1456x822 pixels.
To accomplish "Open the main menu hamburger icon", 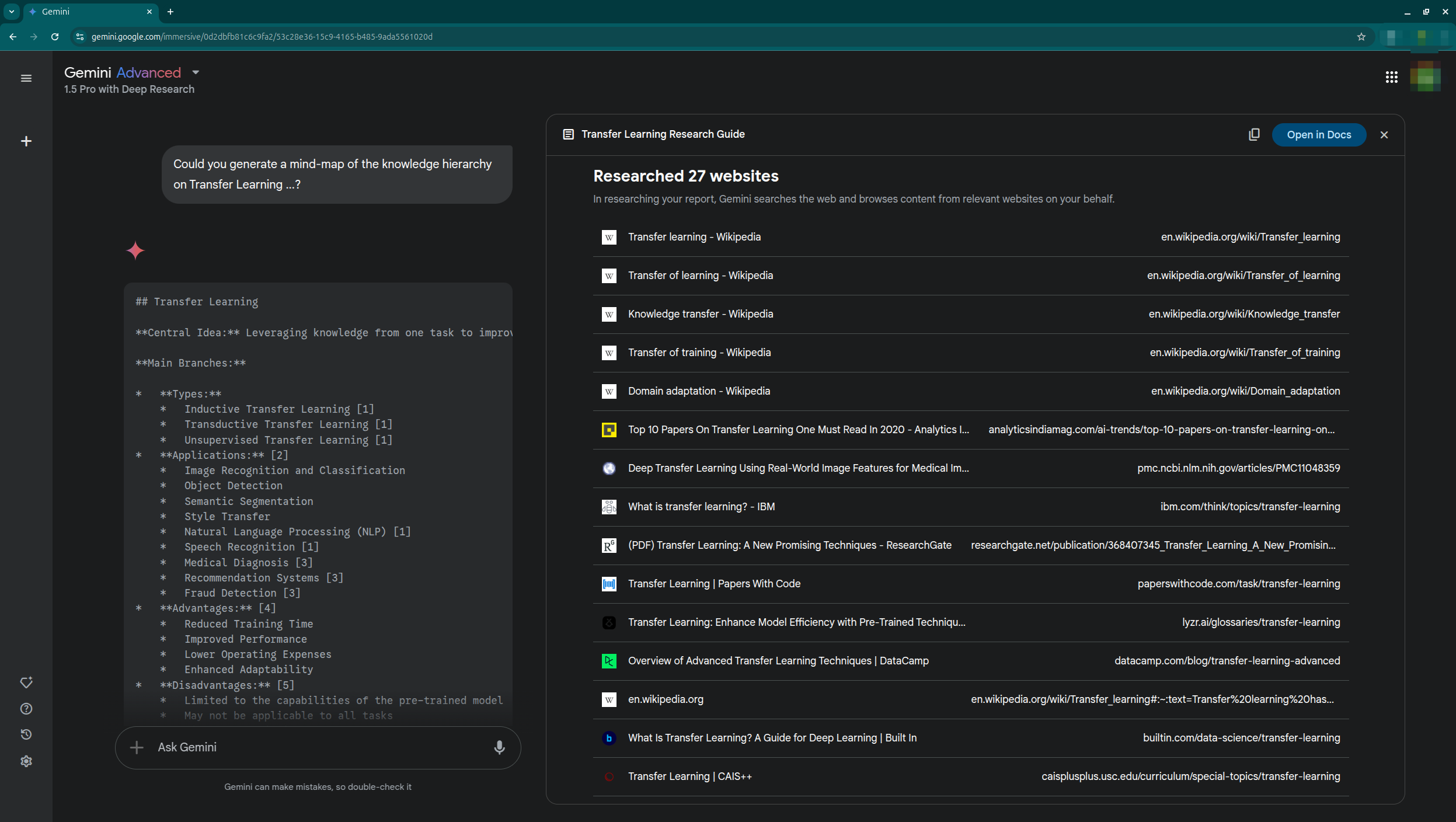I will point(26,78).
